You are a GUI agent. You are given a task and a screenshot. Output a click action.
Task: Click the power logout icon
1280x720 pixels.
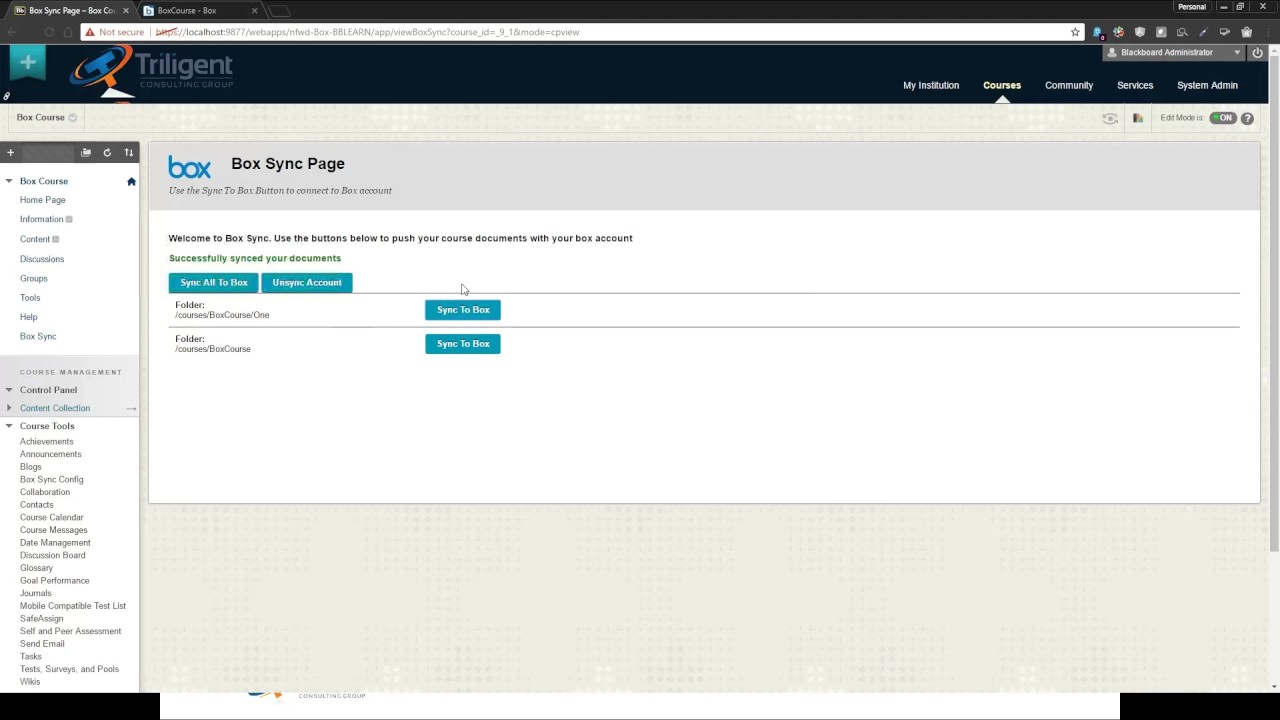[1257, 53]
